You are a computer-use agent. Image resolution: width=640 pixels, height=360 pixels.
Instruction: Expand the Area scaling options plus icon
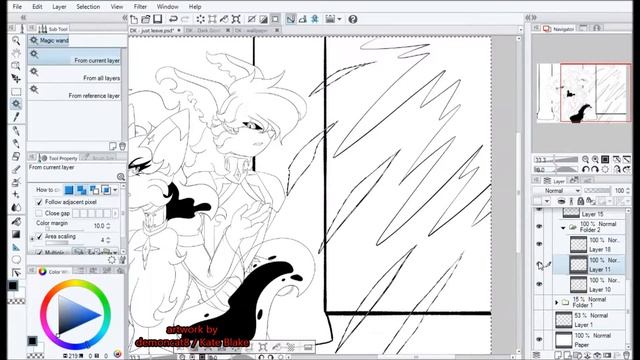(32, 238)
